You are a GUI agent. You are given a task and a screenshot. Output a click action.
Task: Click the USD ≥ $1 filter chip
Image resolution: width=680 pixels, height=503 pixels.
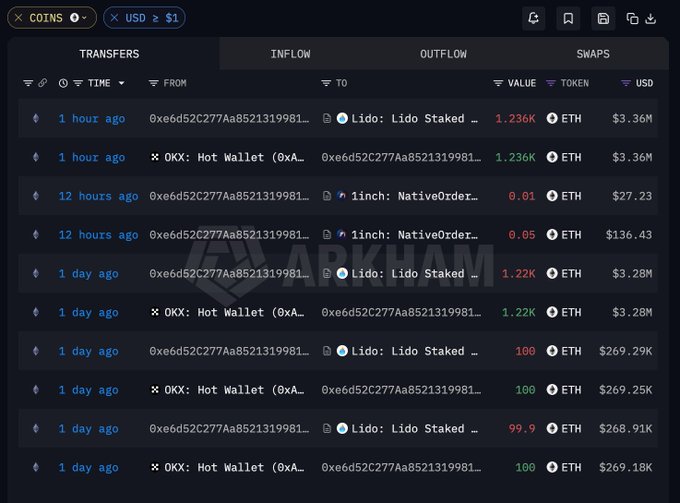pyautogui.click(x=144, y=18)
